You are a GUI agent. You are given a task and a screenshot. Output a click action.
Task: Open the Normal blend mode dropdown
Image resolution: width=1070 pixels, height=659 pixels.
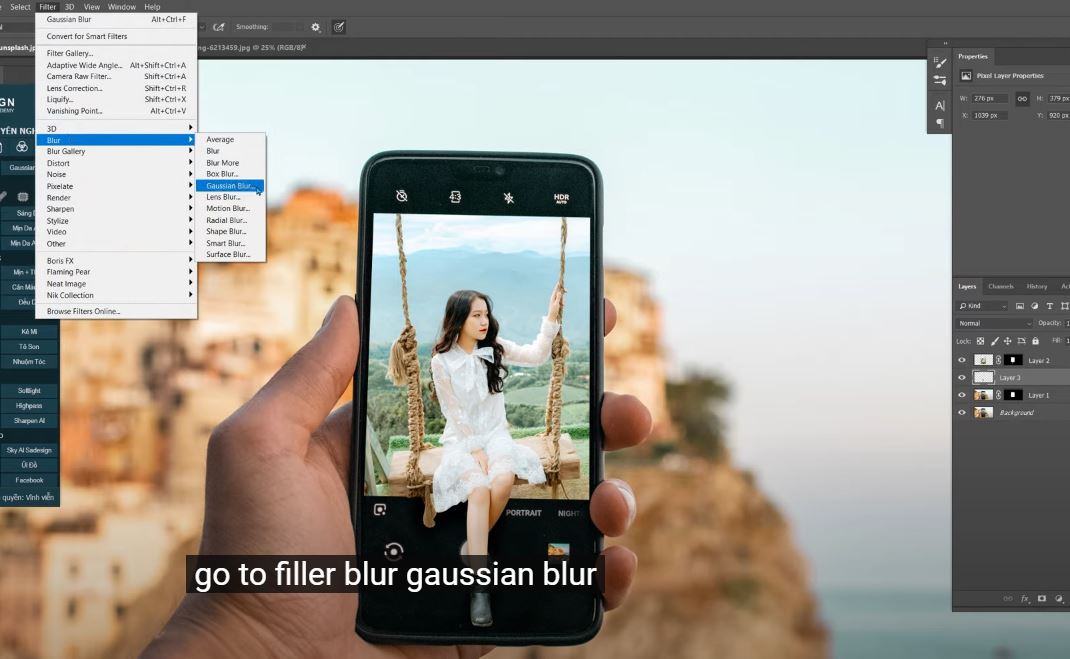point(994,323)
